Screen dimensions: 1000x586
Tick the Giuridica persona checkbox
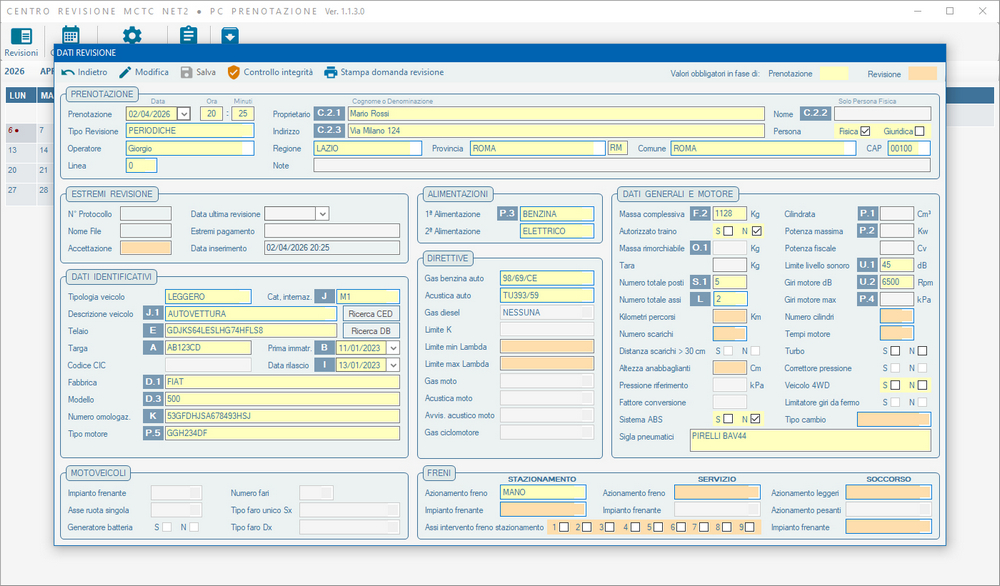[x=919, y=131]
